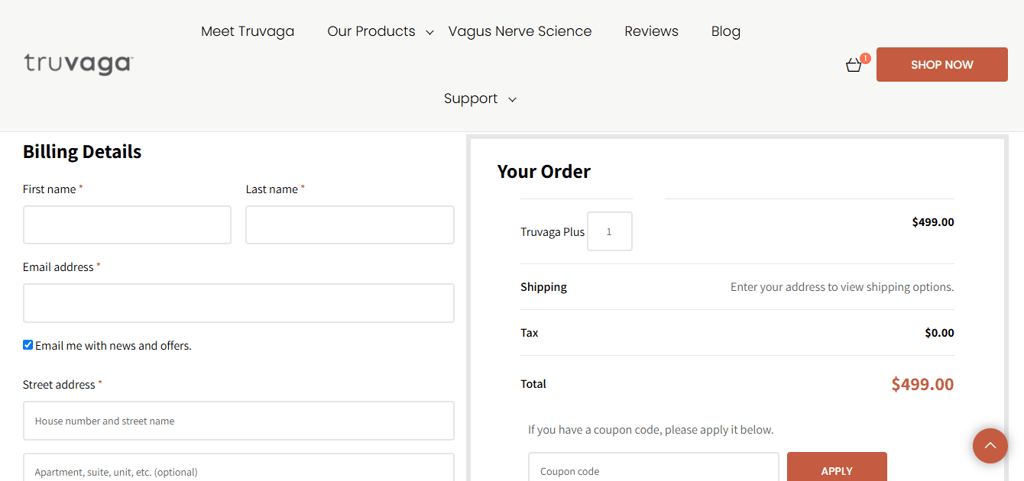This screenshot has width=1024, height=481.
Task: Open the Support menu item
Action: click(471, 99)
